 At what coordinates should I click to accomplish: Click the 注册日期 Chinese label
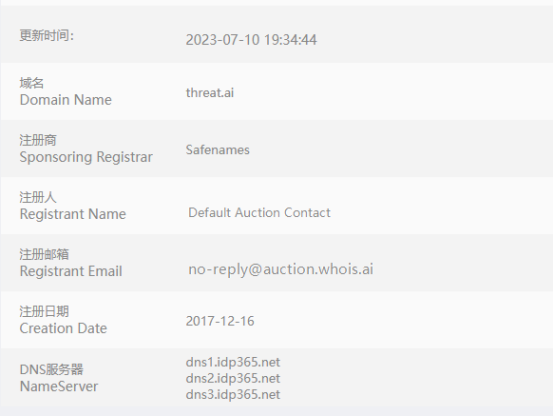coord(44,312)
